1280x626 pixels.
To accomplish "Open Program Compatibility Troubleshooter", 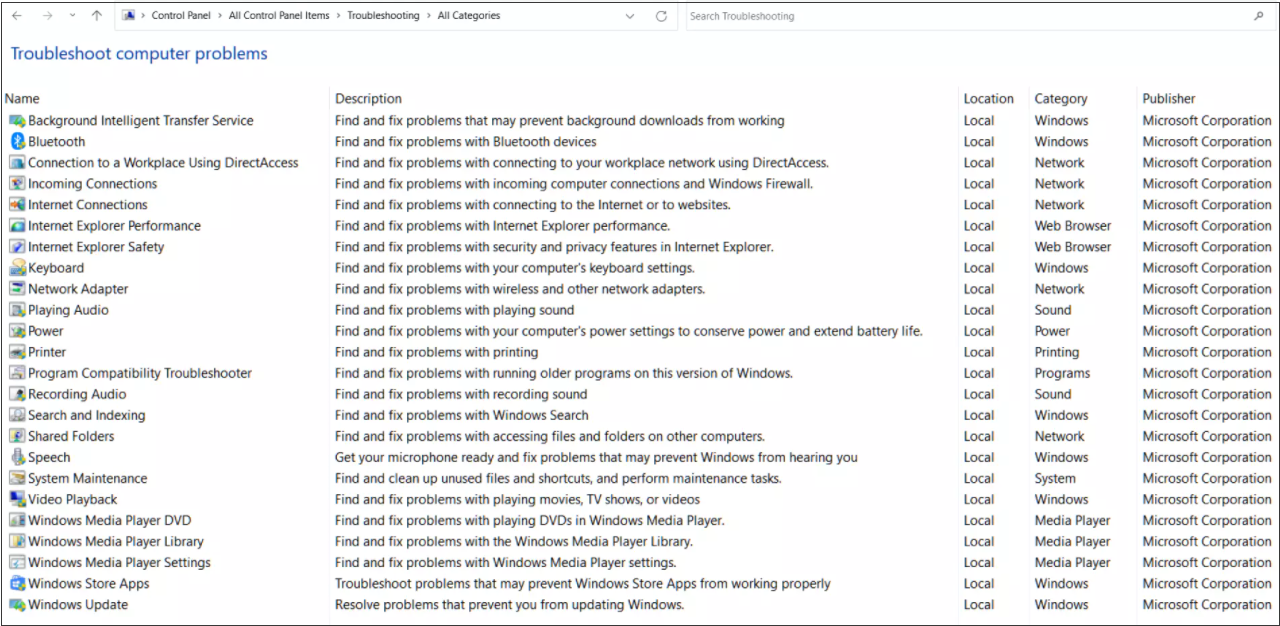I will pyautogui.click(x=140, y=373).
